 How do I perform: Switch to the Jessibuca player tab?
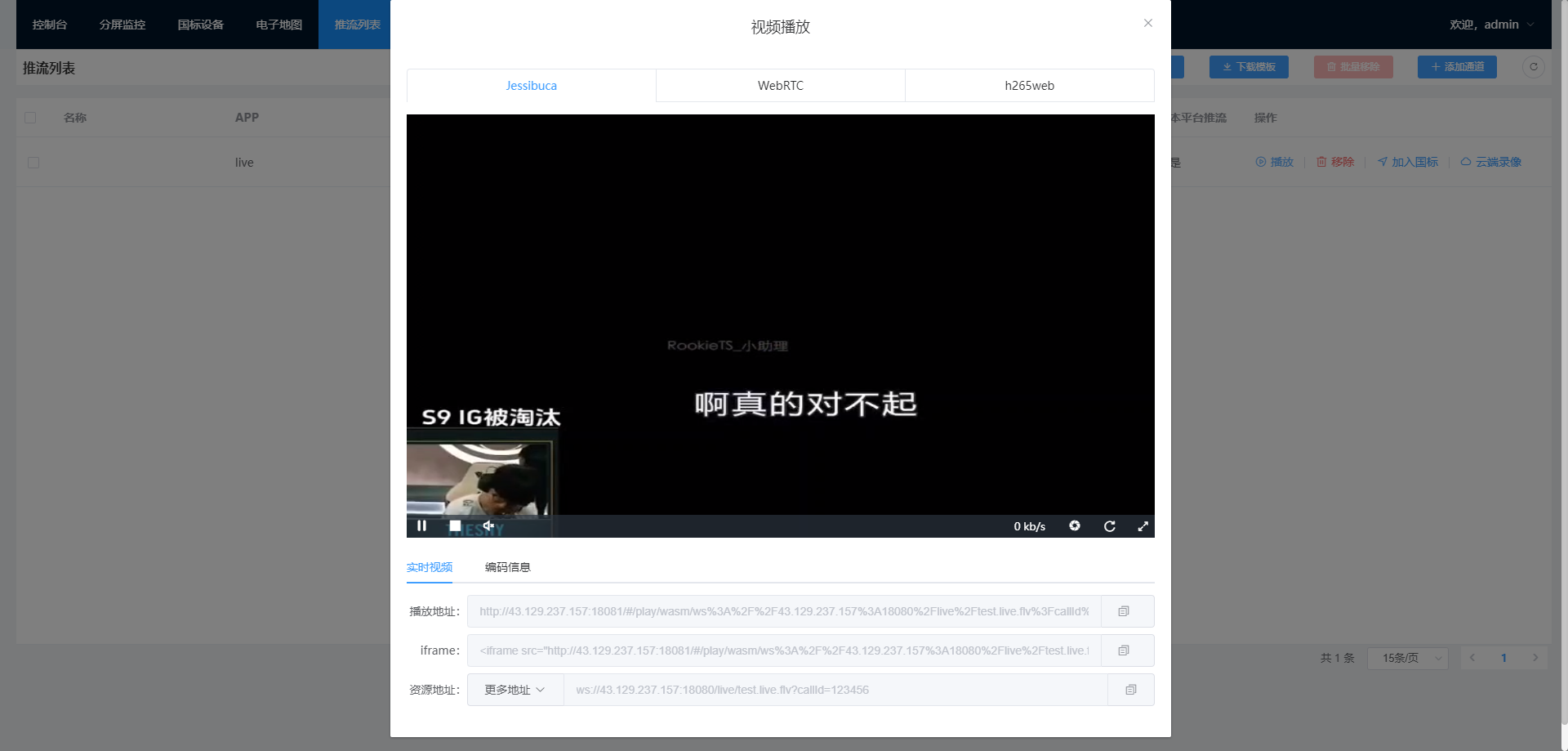(531, 85)
